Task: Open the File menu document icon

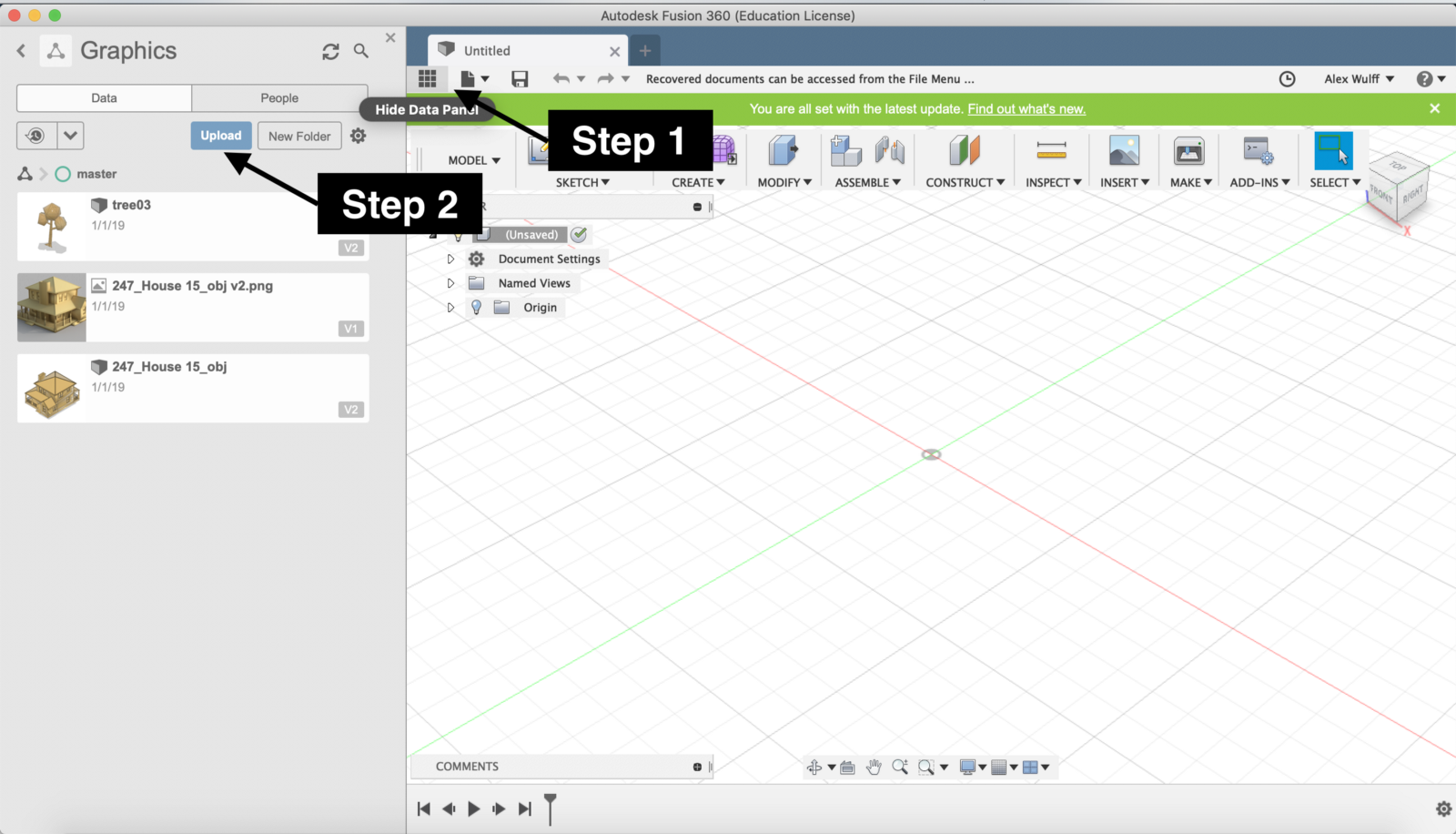Action: point(468,79)
